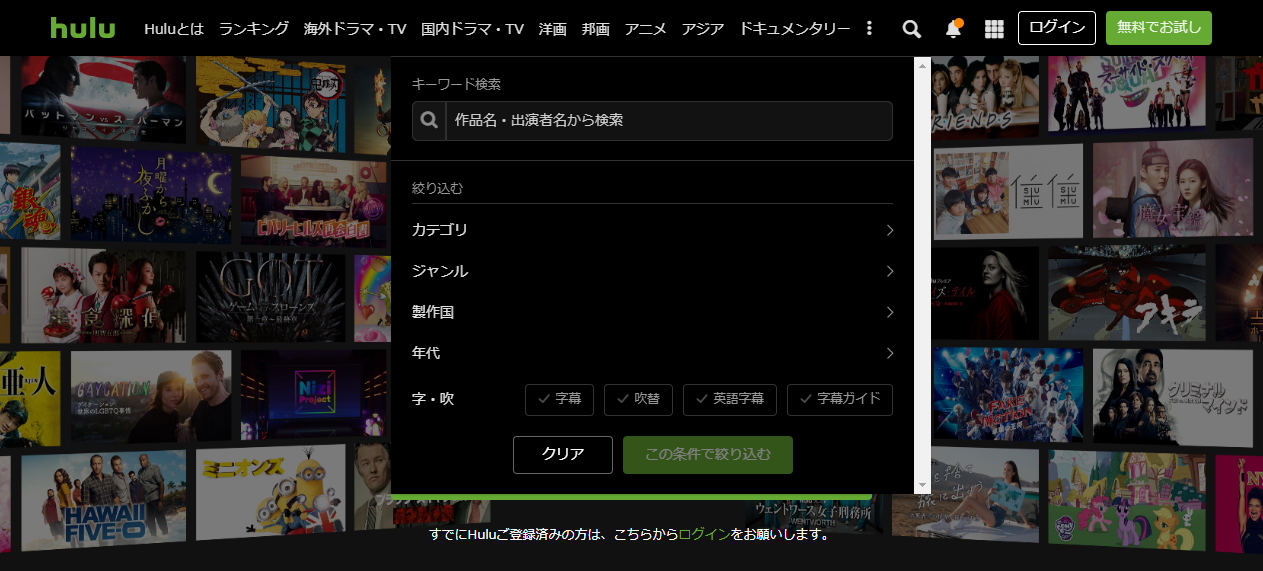Expand the ジャンル filter row
1263x571 pixels.
coord(652,271)
